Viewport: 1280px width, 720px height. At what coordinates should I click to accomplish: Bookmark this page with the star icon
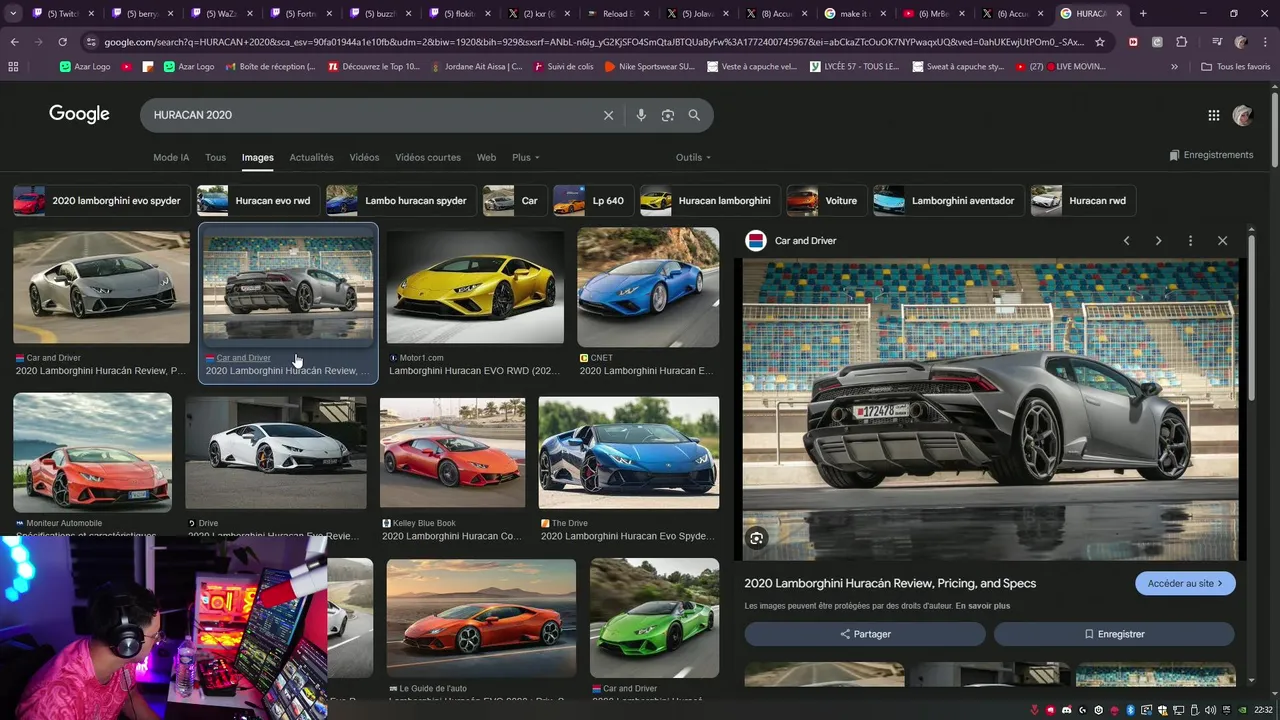[1100, 42]
